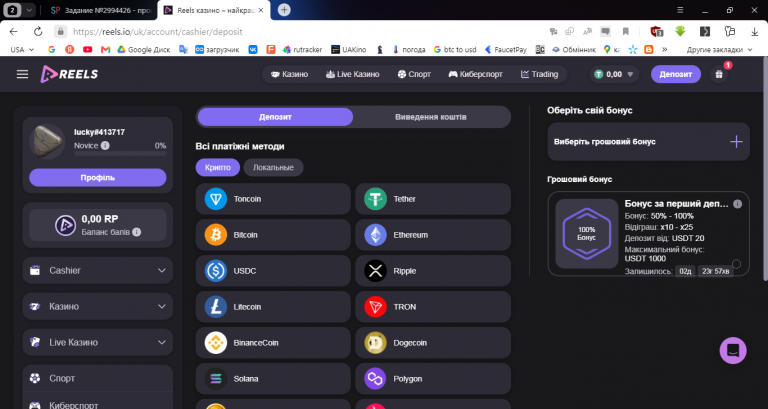Viewport: 768px width, 409px height.
Task: Switch to Виведення коштів tab
Action: point(431,117)
